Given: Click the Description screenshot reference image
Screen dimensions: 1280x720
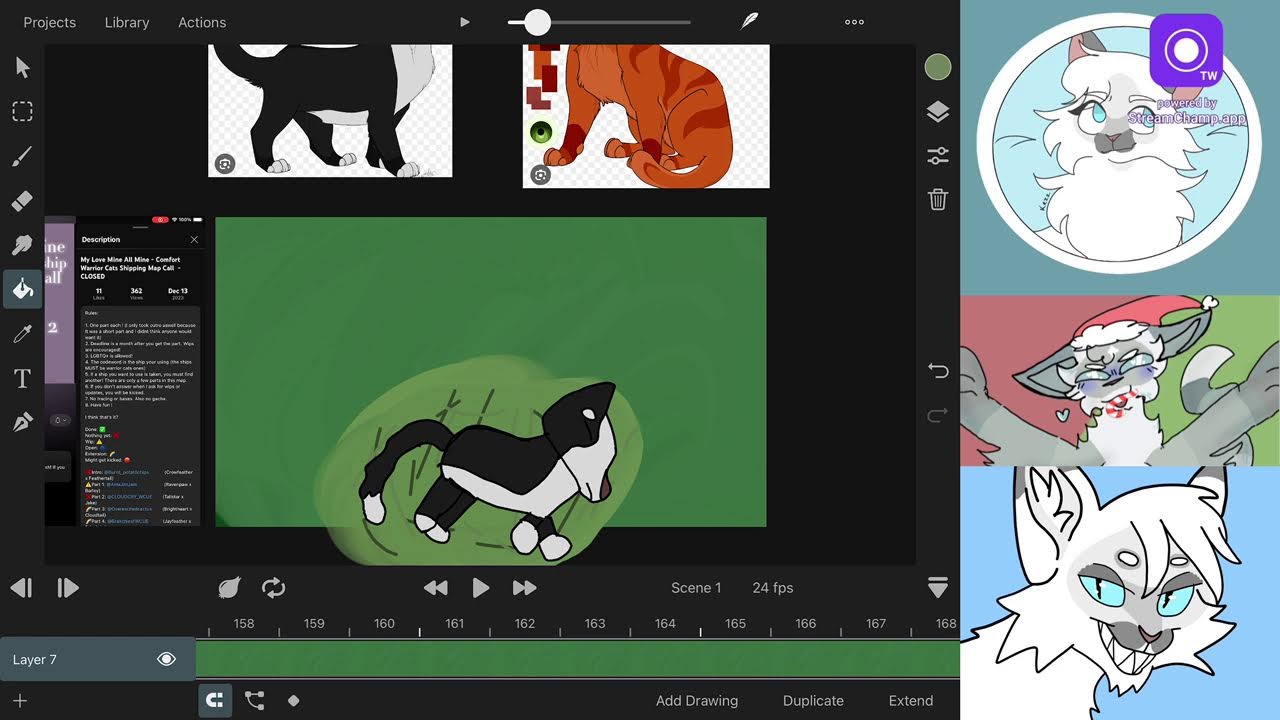Looking at the screenshot, I should click(124, 372).
